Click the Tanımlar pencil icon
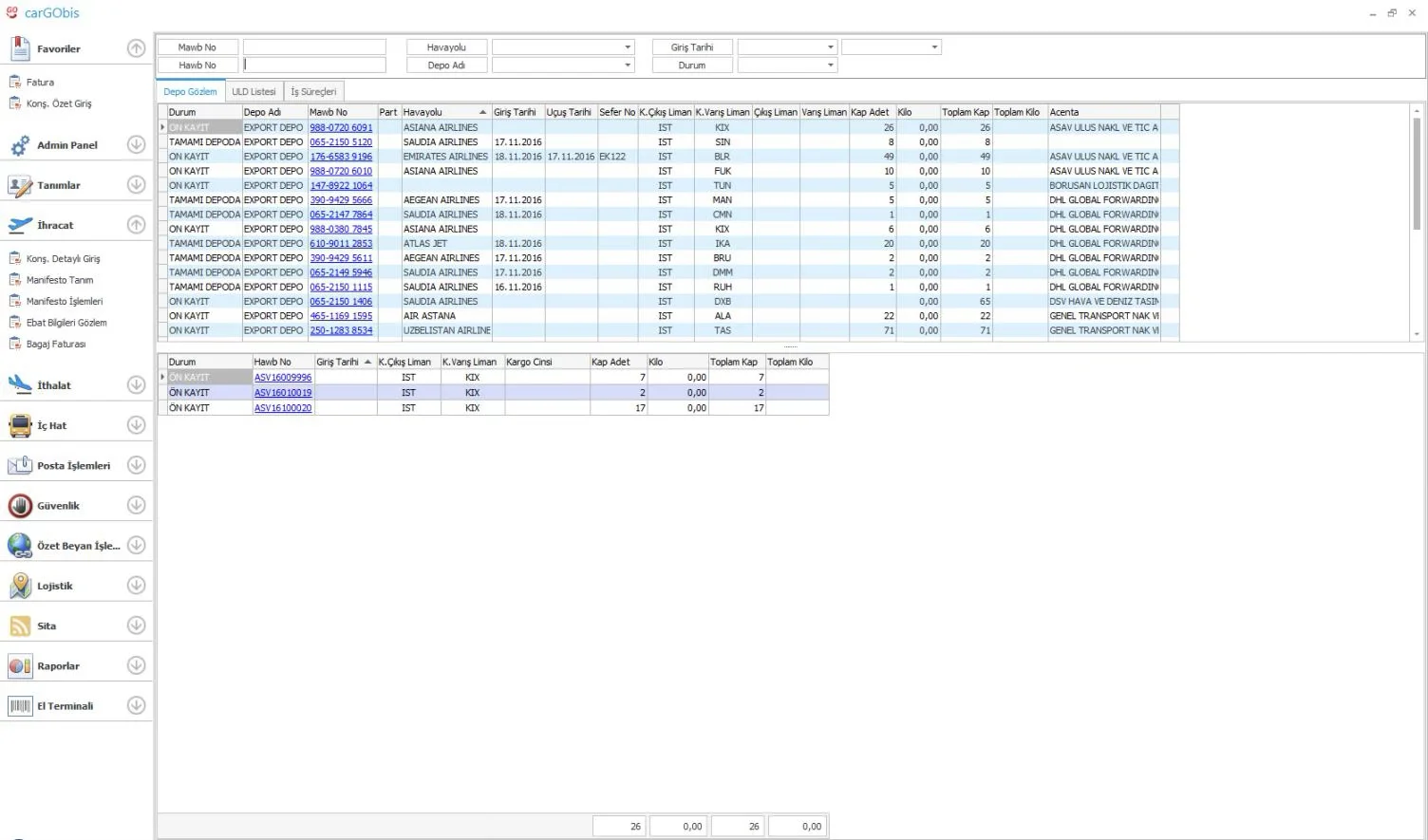 click(x=20, y=185)
